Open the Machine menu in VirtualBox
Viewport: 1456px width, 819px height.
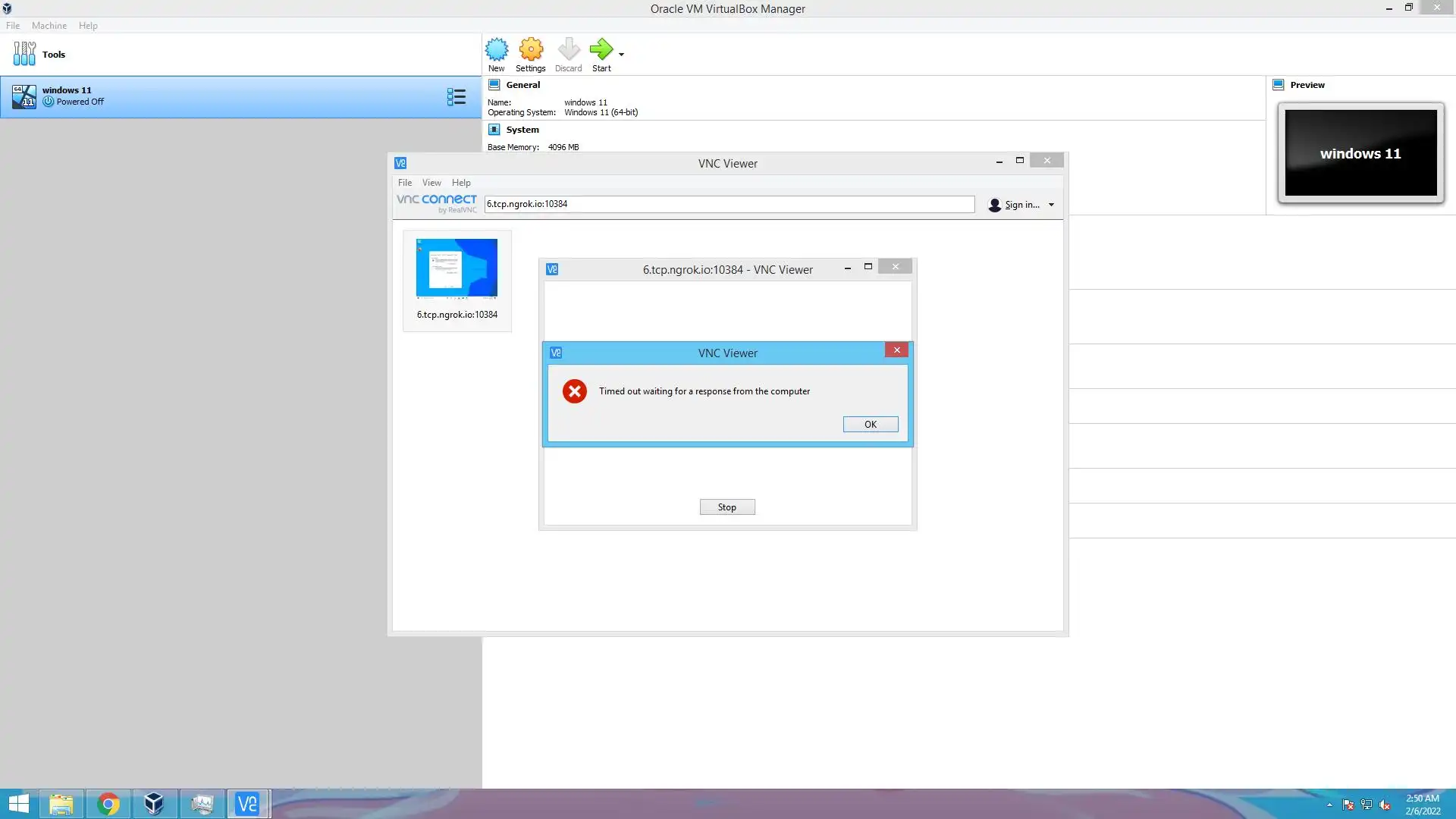pos(49,26)
